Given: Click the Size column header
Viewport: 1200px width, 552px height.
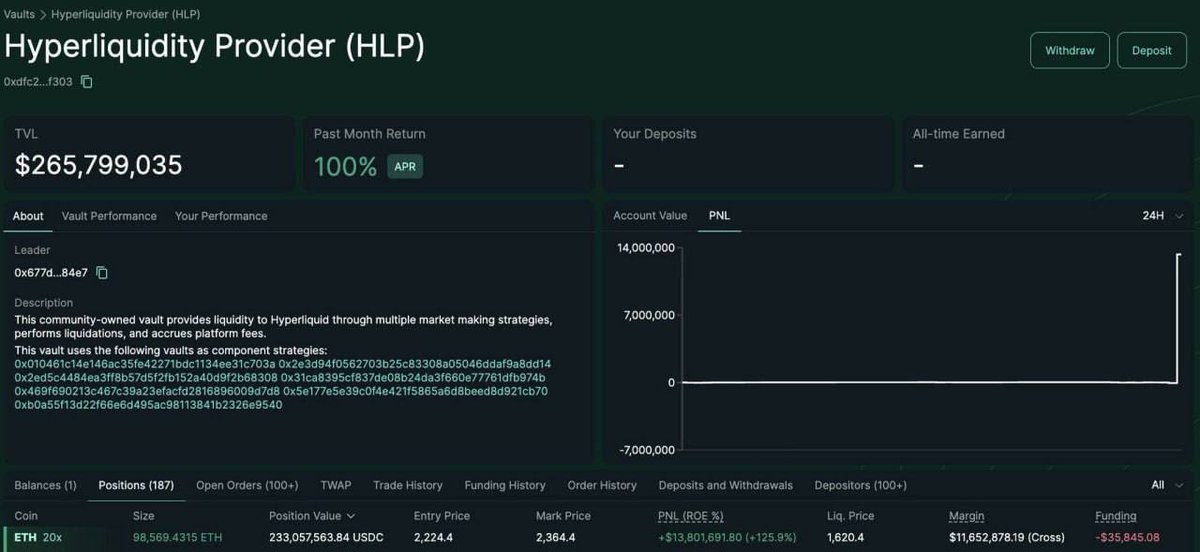Looking at the screenshot, I should 144,516.
